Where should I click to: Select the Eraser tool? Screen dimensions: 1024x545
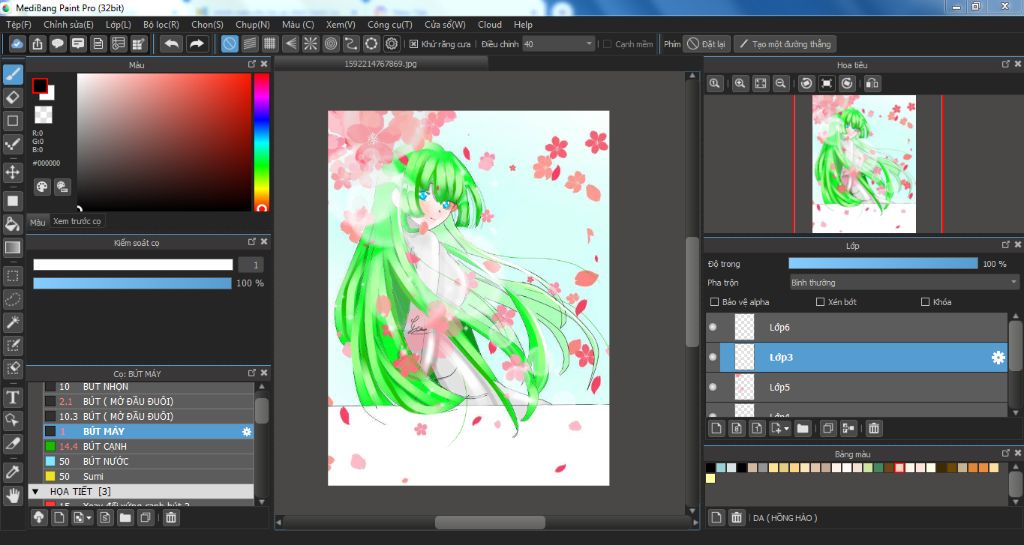(12, 97)
